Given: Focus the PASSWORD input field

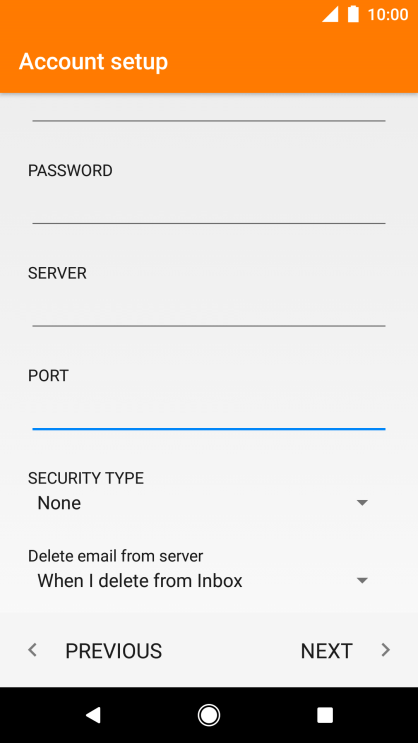Looking at the screenshot, I should (x=209, y=205).
